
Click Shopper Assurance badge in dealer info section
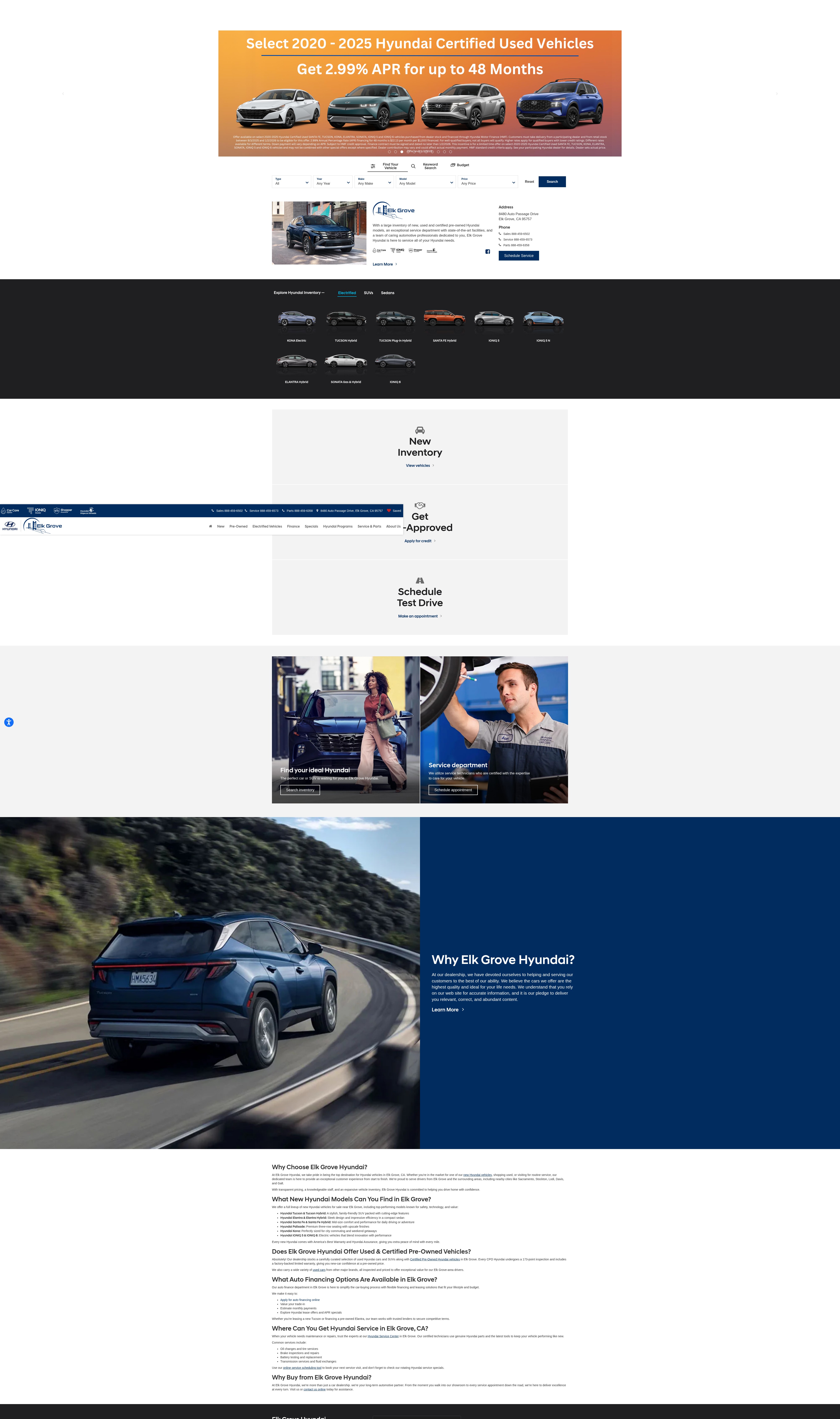[x=415, y=250]
